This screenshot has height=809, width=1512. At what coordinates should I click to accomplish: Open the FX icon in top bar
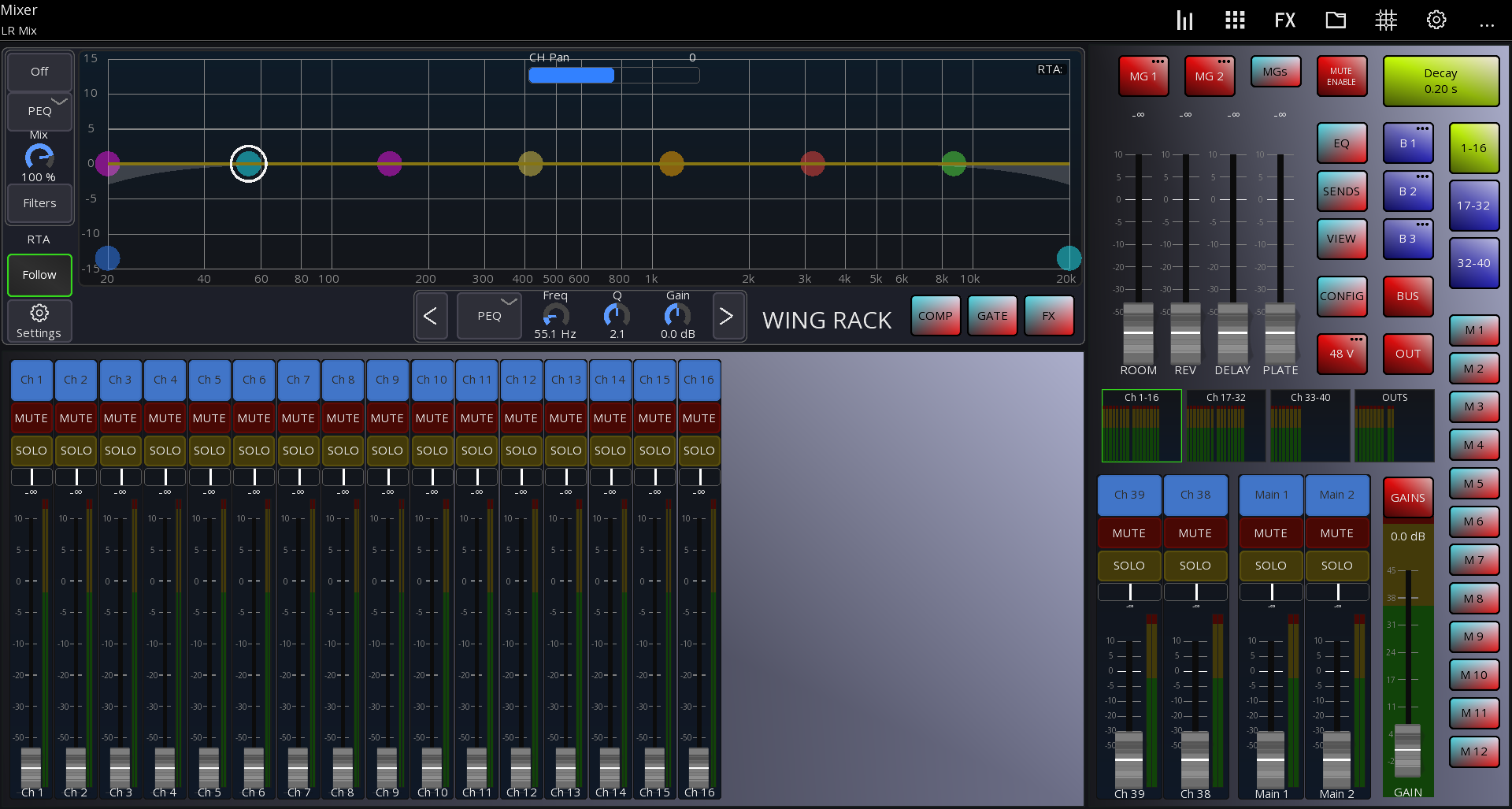tap(1285, 20)
